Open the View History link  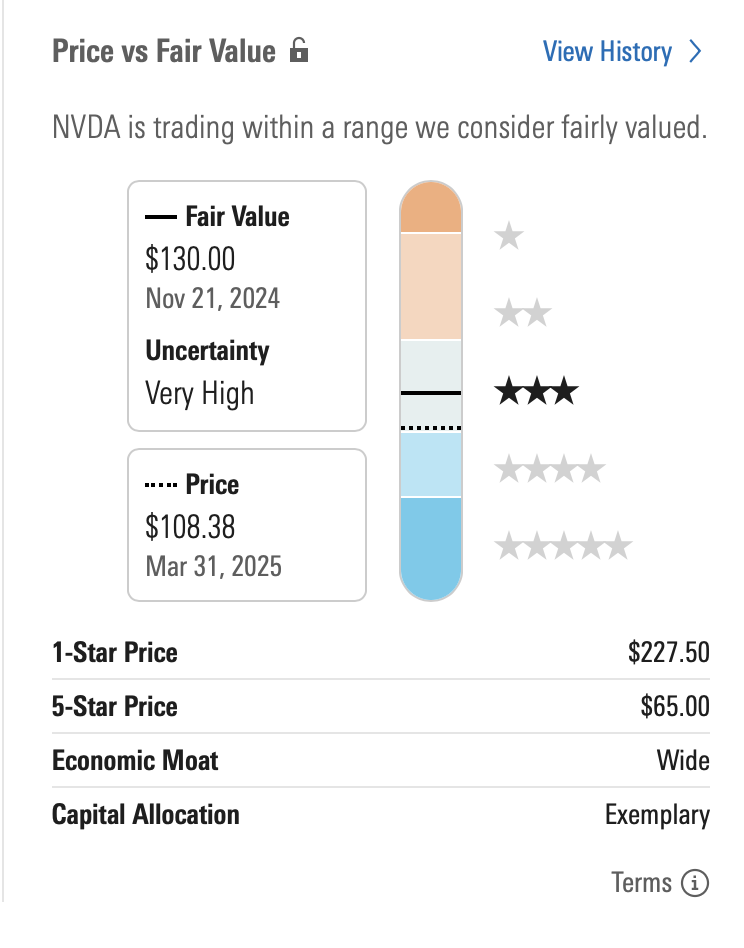pos(607,52)
